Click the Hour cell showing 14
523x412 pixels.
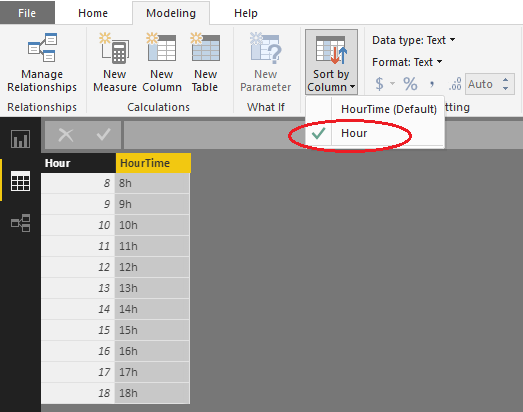78,309
